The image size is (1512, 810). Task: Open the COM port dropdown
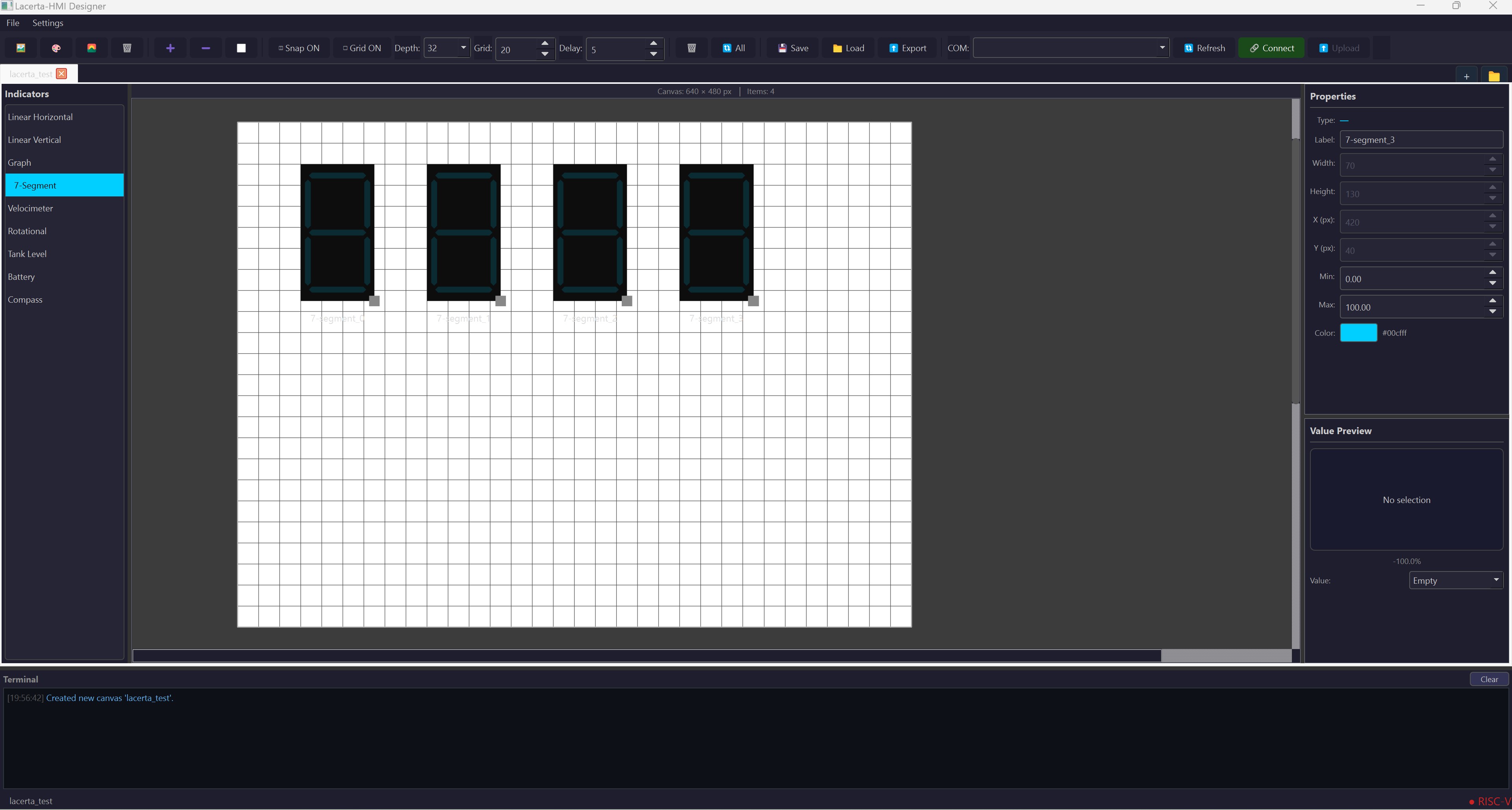pos(1161,48)
